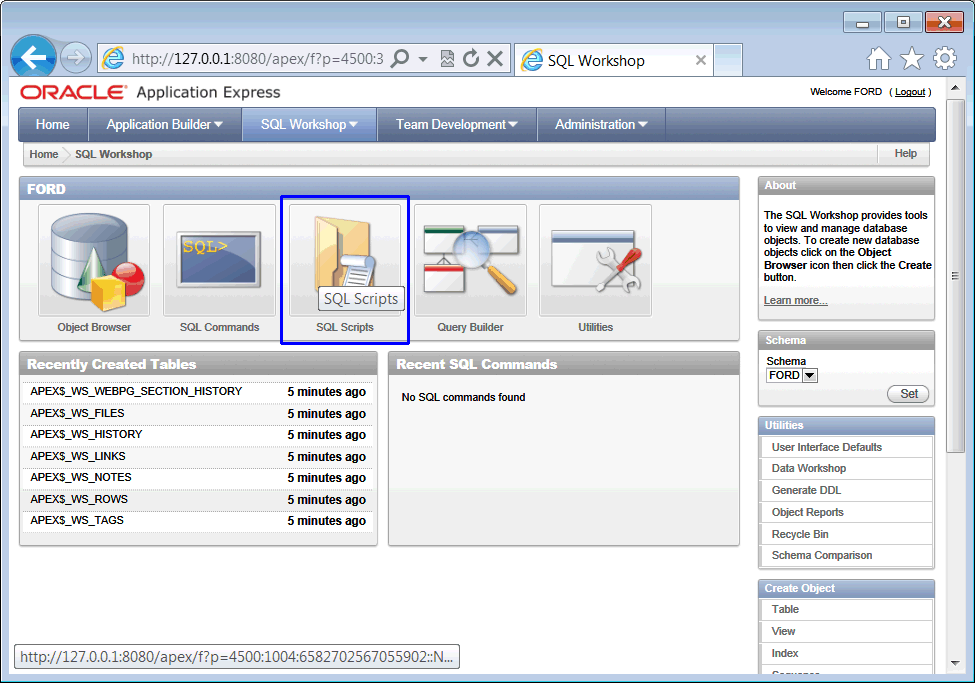Open Favorites star icon
975x683 pixels.
click(x=912, y=58)
